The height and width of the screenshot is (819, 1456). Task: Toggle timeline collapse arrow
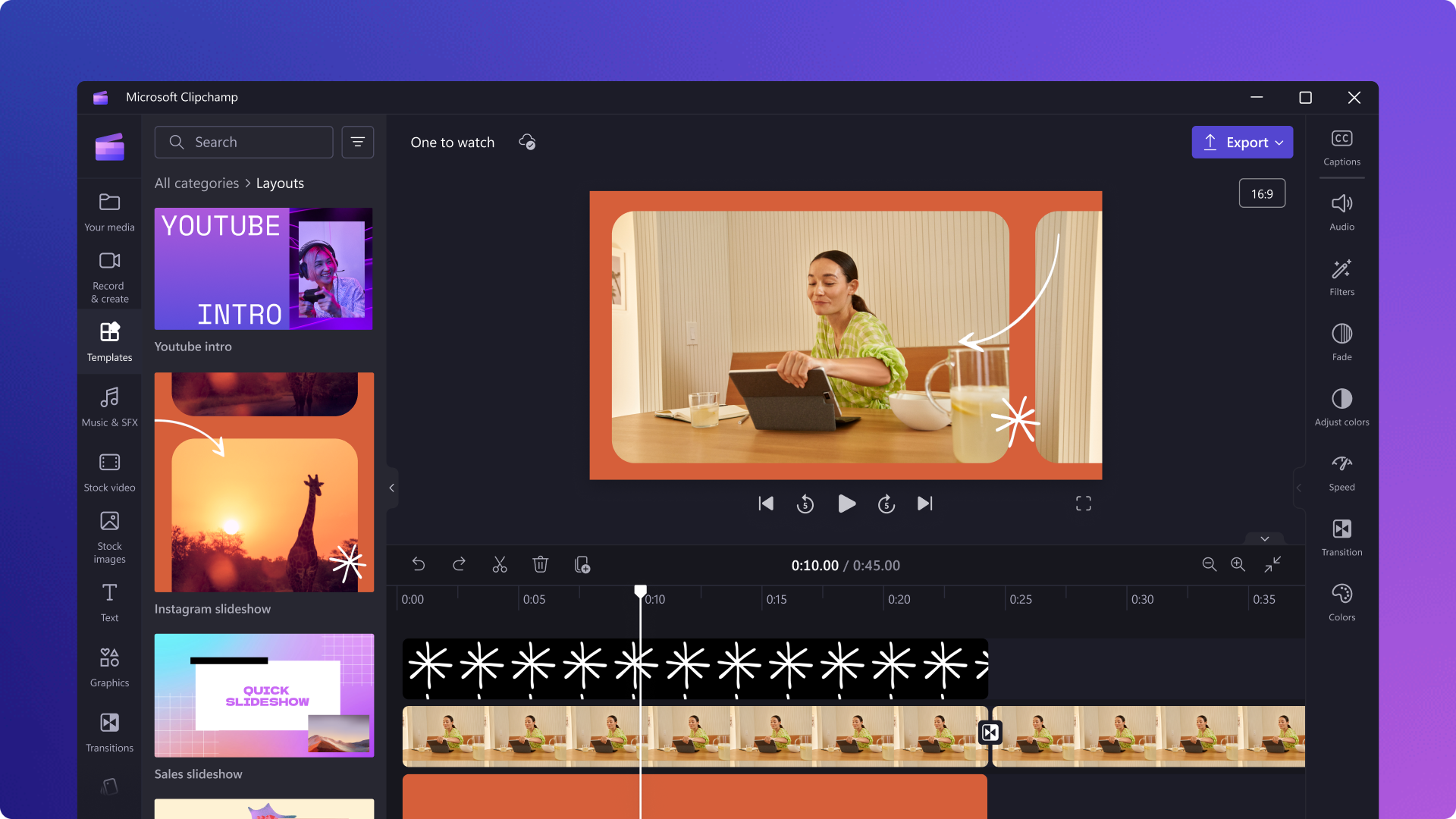(1264, 538)
